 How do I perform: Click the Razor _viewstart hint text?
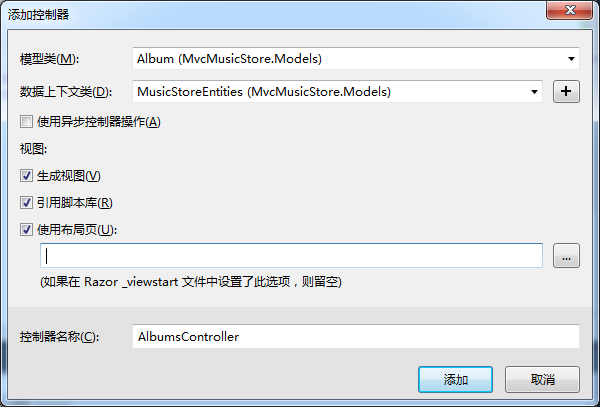[191, 282]
